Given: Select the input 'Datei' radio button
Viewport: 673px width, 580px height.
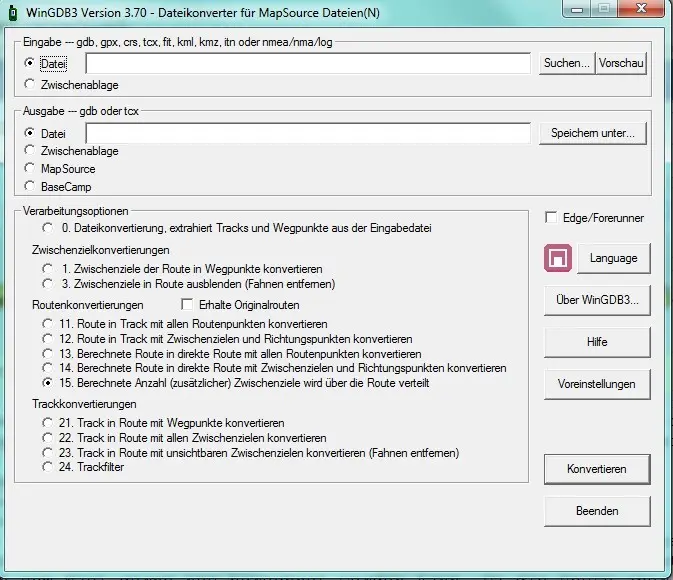Looking at the screenshot, I should click(x=29, y=63).
